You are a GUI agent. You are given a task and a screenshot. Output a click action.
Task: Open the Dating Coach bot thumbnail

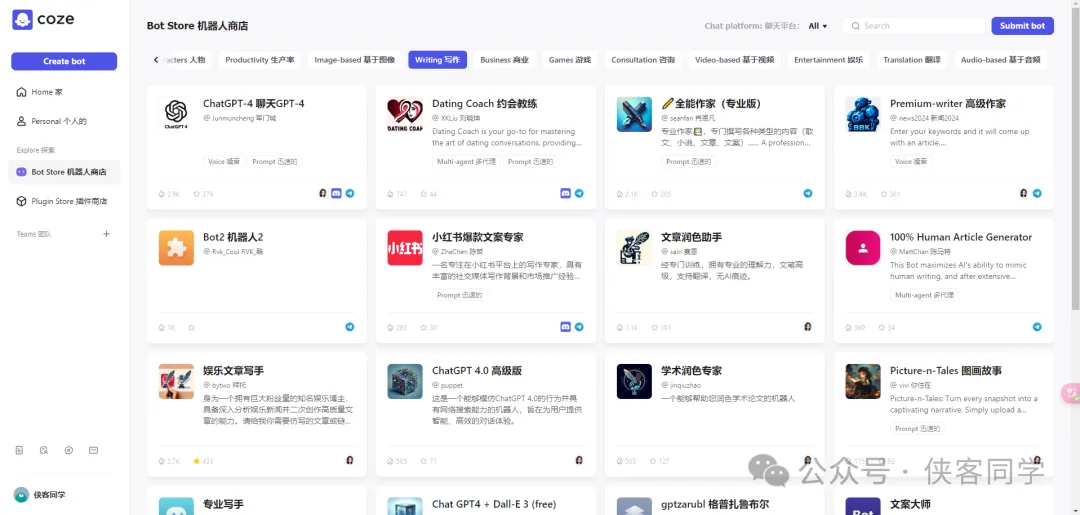pyautogui.click(x=405, y=114)
